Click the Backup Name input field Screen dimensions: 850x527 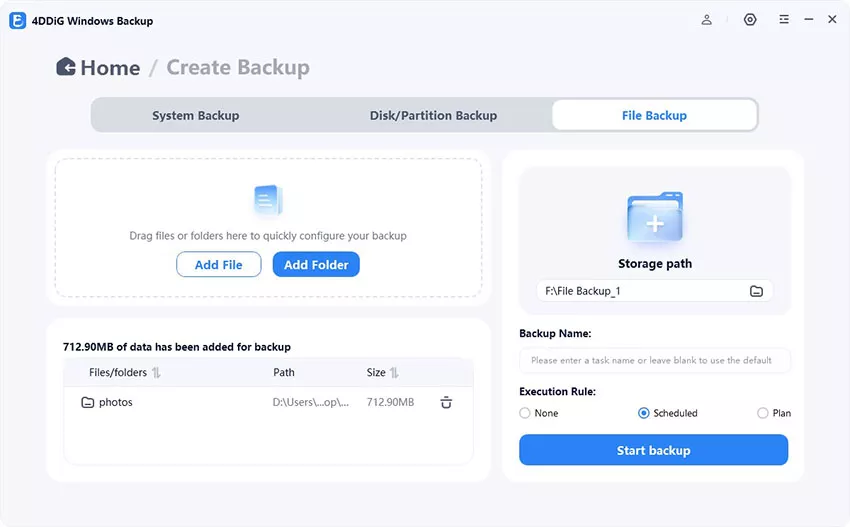tap(655, 361)
